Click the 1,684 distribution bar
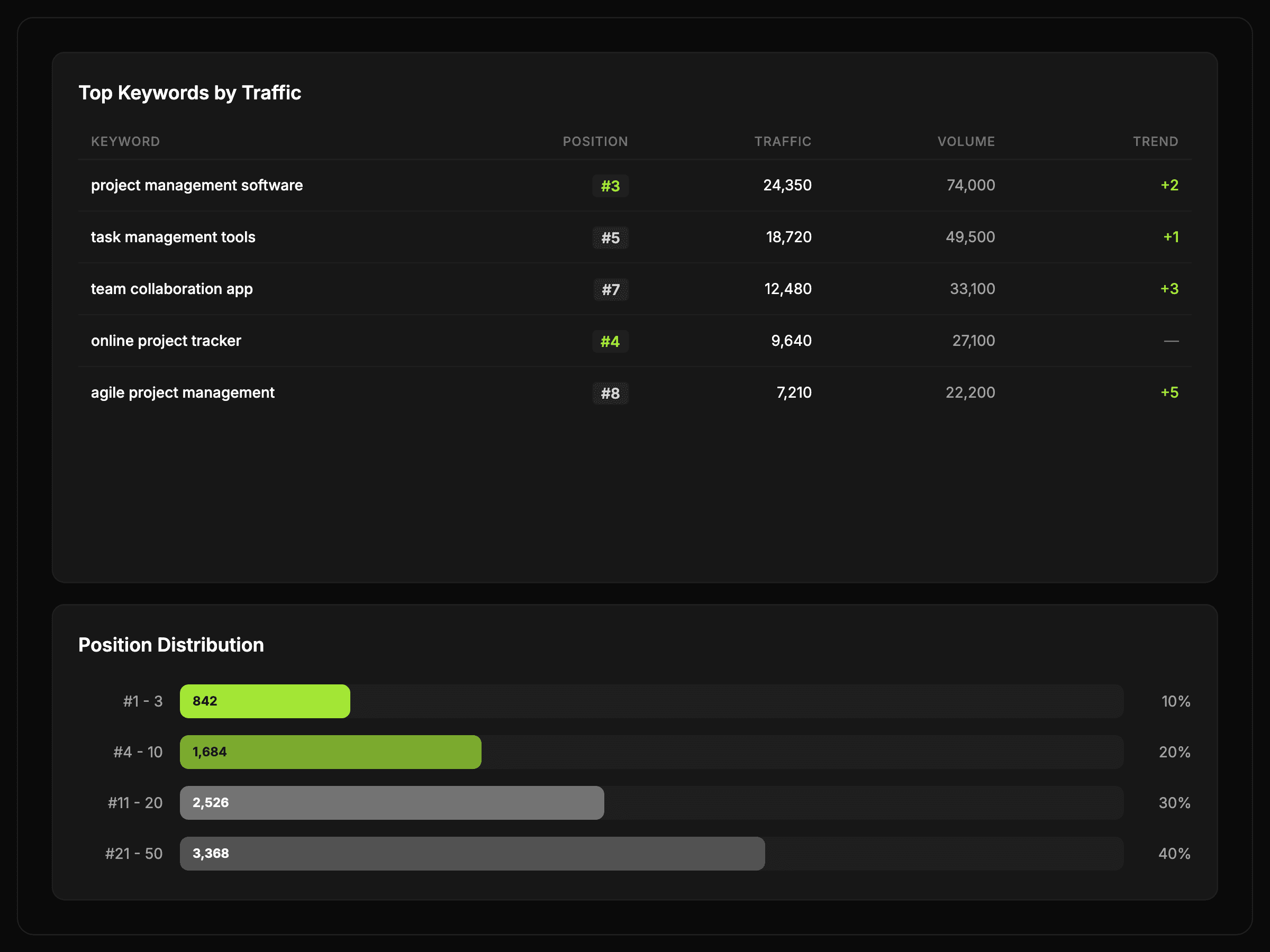Screen dimensions: 1270x952 pos(330,752)
